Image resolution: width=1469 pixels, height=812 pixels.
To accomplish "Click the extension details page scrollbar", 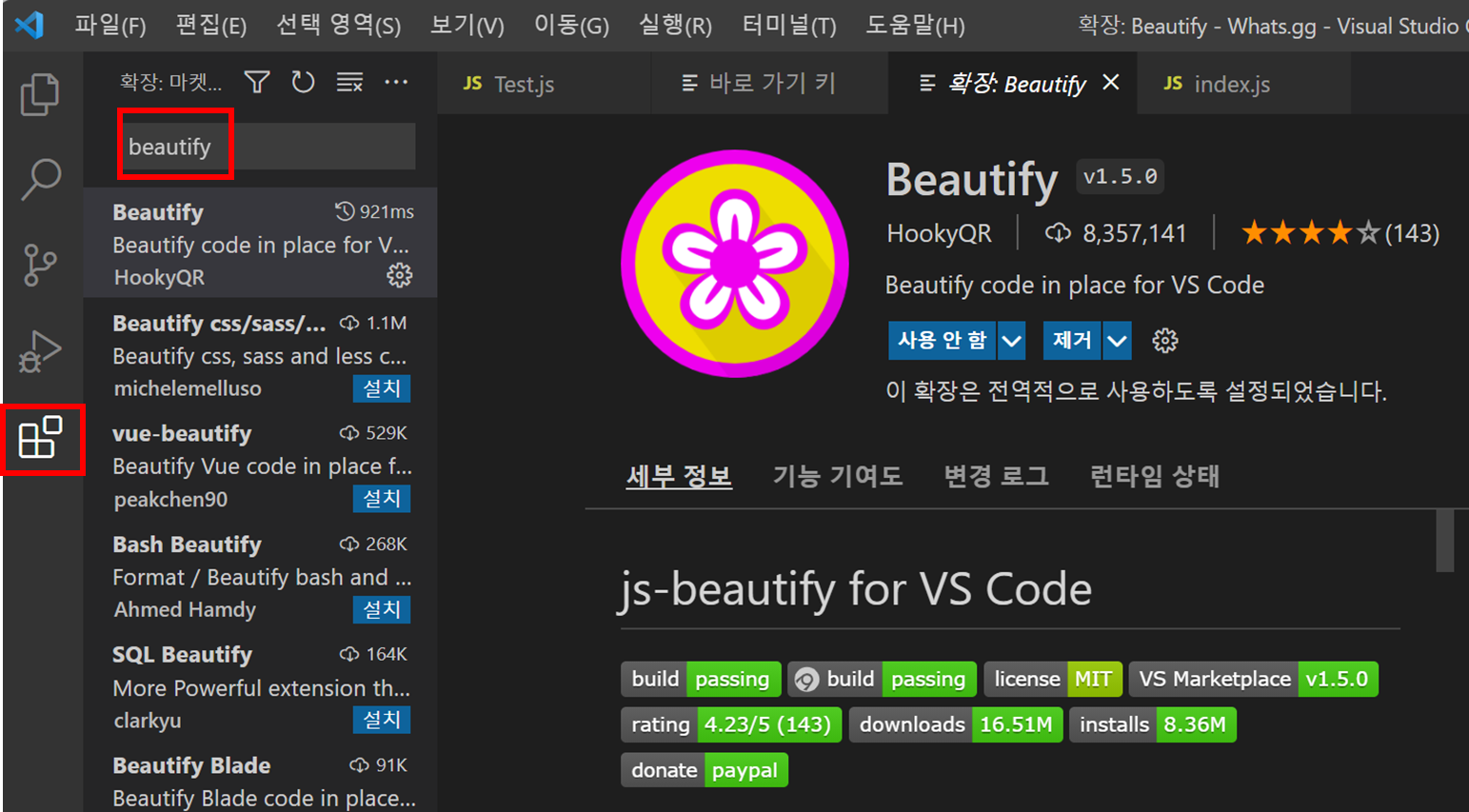I will click(x=1444, y=541).
